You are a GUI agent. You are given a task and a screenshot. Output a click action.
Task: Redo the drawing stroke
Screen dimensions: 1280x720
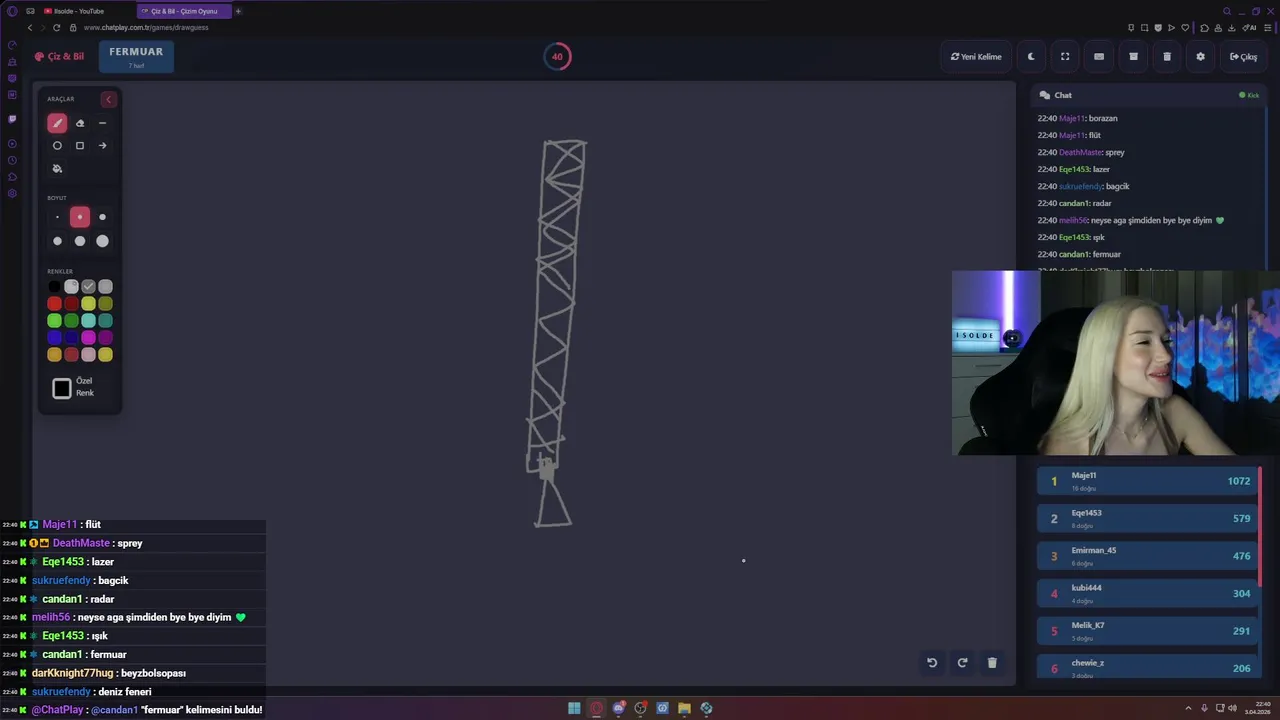coord(962,662)
